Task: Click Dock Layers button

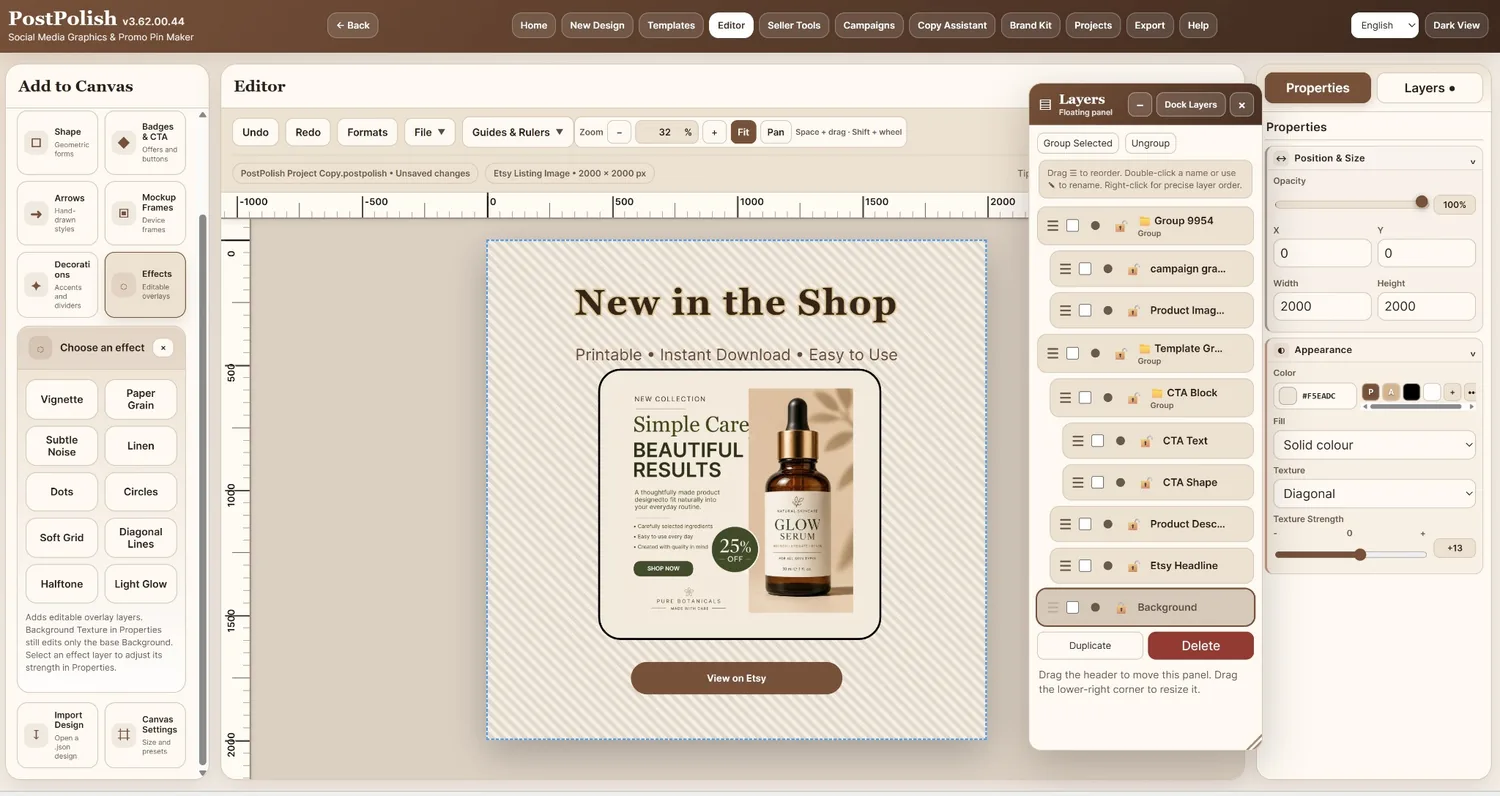Action: click(1190, 104)
